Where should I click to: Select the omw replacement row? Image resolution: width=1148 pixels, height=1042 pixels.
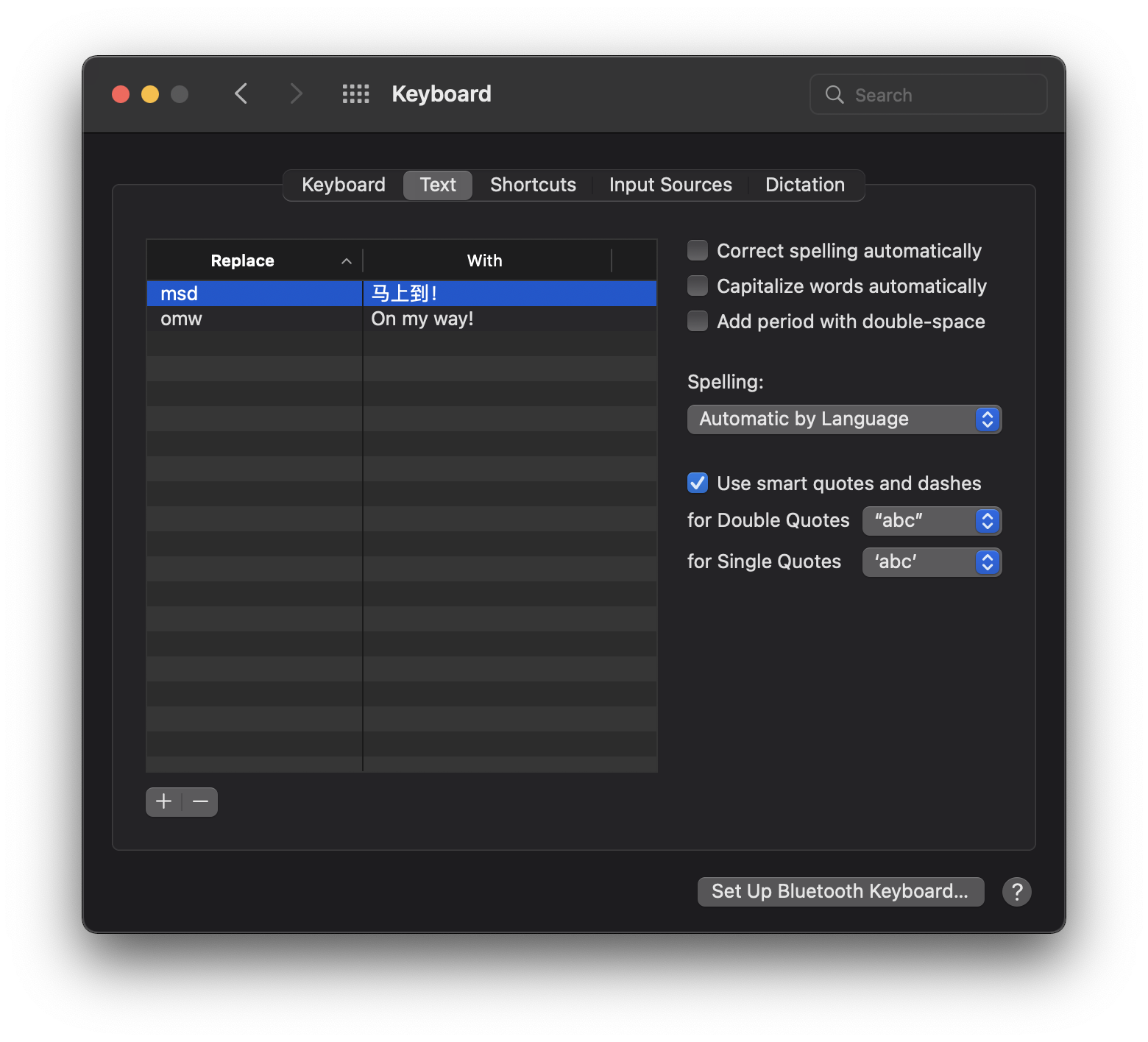[254, 319]
